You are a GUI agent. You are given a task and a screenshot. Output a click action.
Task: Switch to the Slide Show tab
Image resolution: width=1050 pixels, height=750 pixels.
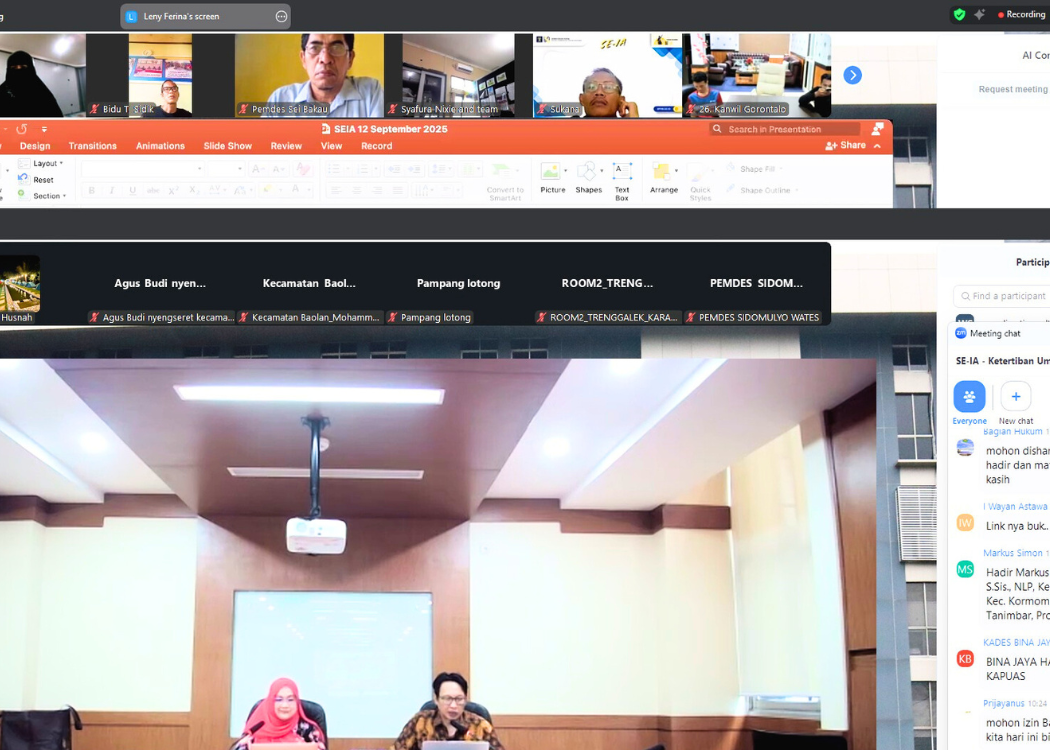click(x=227, y=146)
